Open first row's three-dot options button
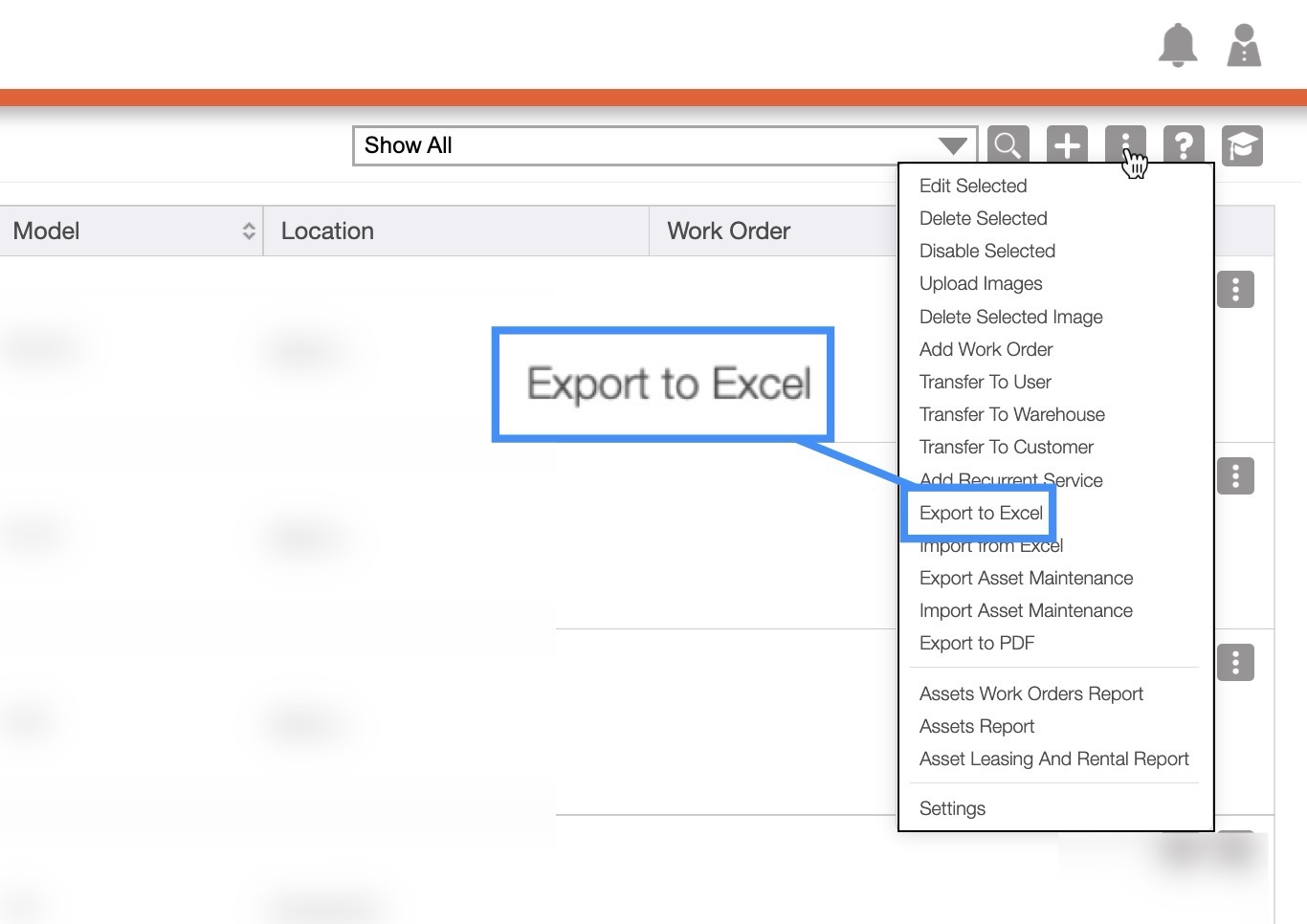Image resolution: width=1307 pixels, height=924 pixels. point(1235,289)
